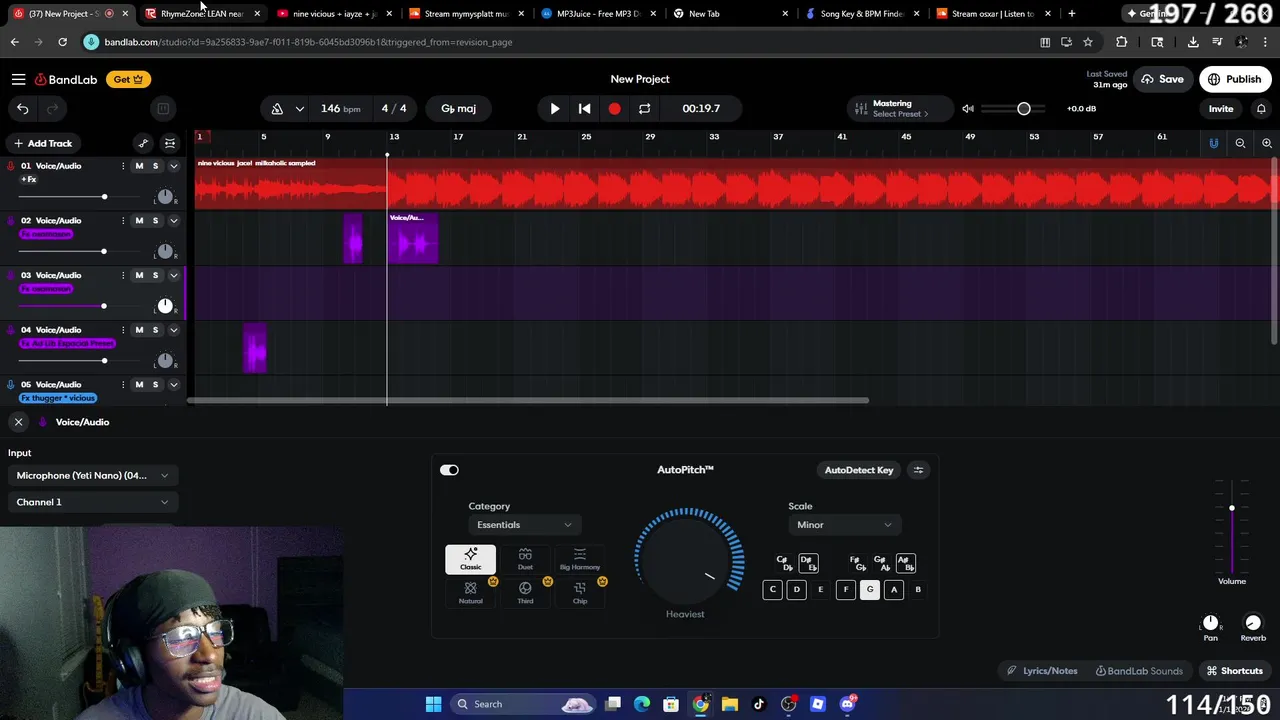
Task: Toggle AutoPitch on/off switch
Action: (449, 470)
